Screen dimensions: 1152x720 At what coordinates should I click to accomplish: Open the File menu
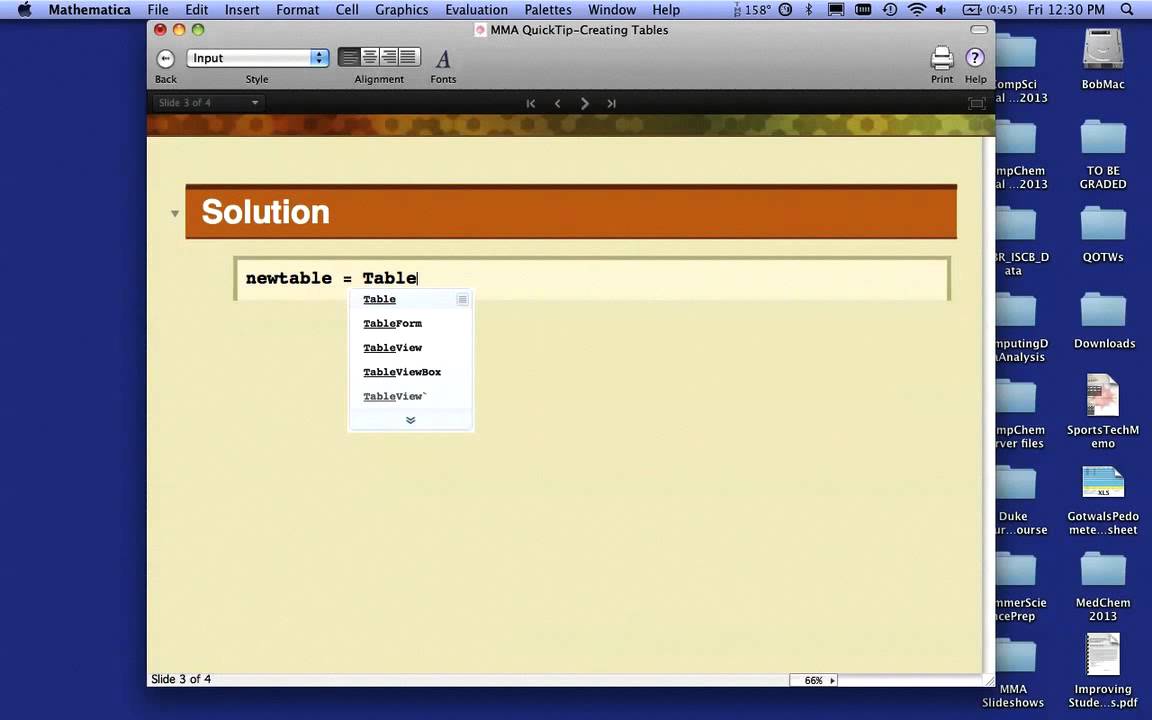(x=157, y=10)
